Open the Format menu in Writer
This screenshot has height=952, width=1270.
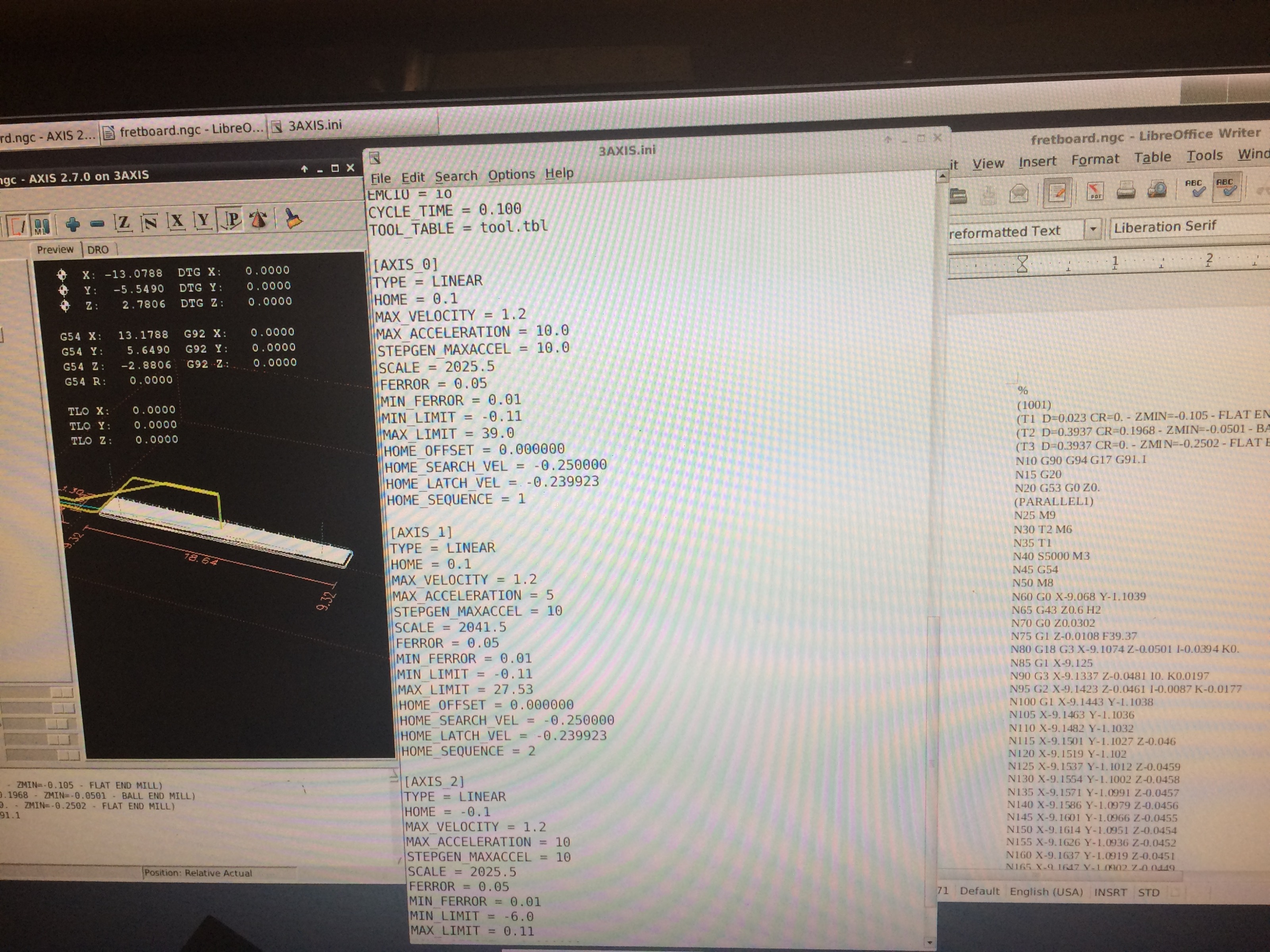coord(1094,159)
